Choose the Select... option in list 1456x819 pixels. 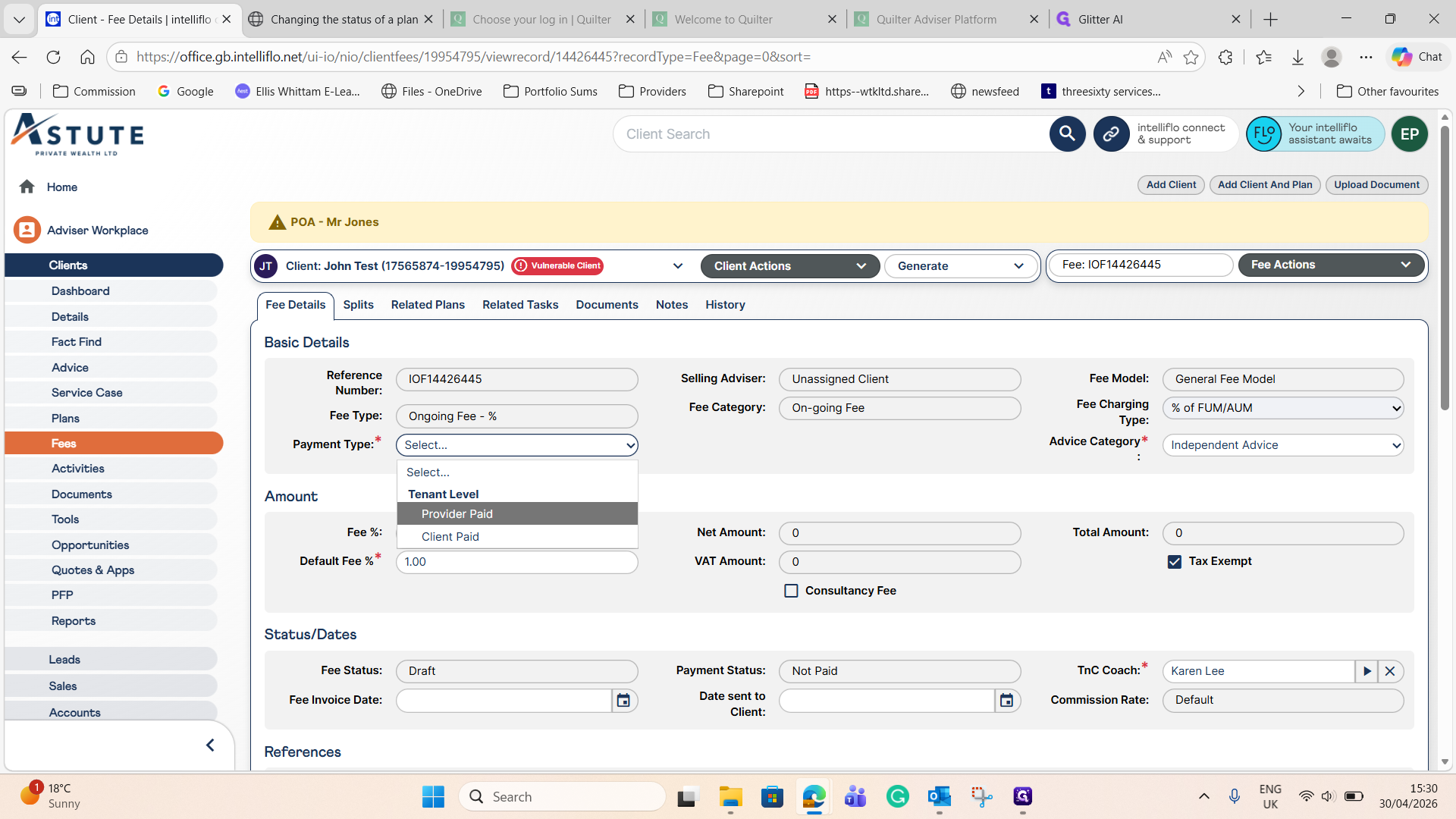517,472
